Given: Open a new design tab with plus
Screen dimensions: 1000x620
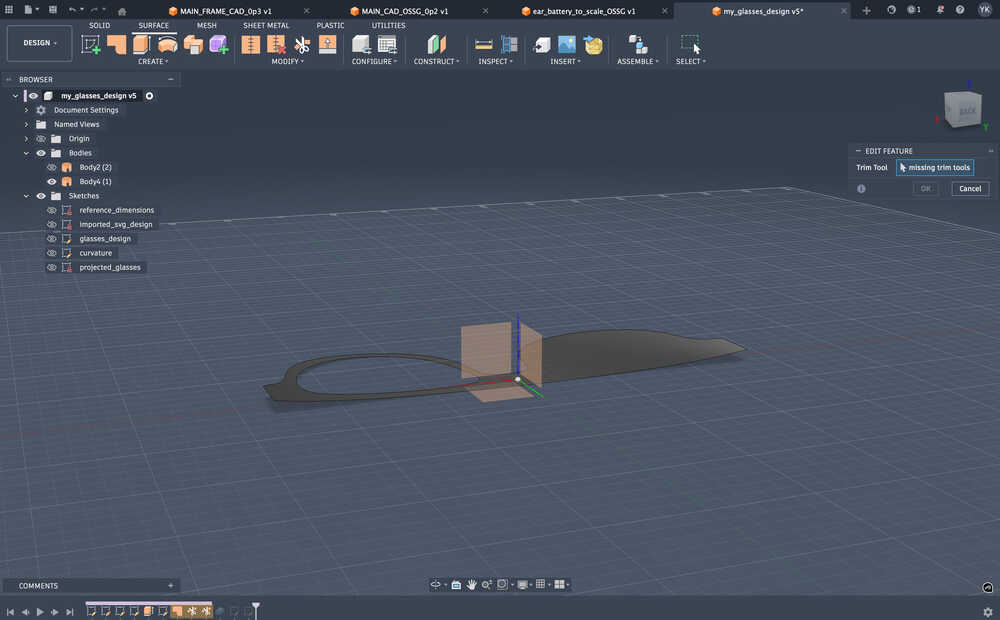Looking at the screenshot, I should pyautogui.click(x=866, y=10).
